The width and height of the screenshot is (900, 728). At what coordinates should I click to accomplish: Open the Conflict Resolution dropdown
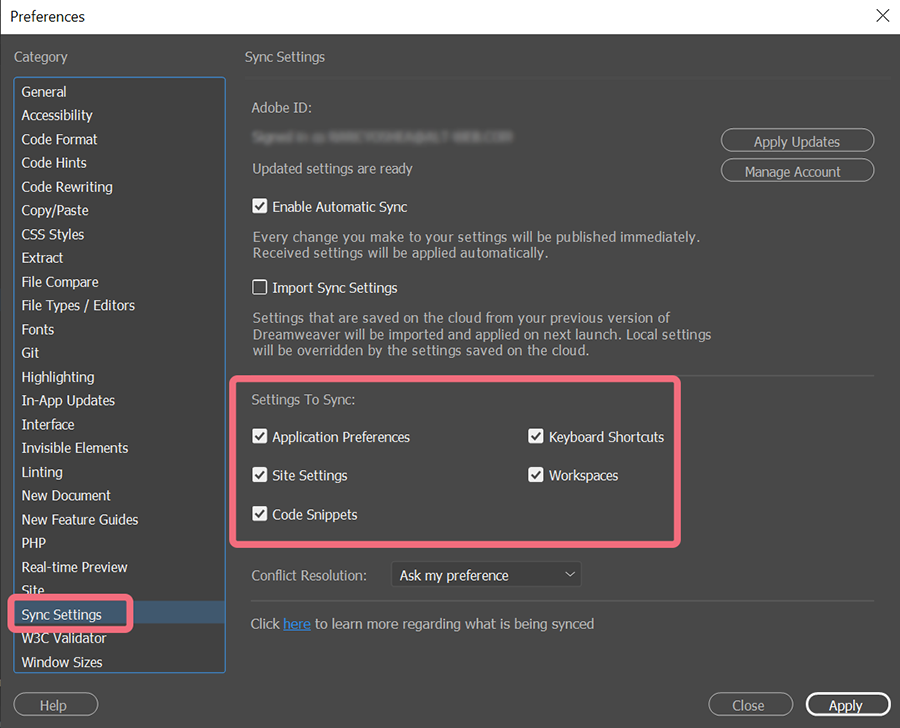486,575
